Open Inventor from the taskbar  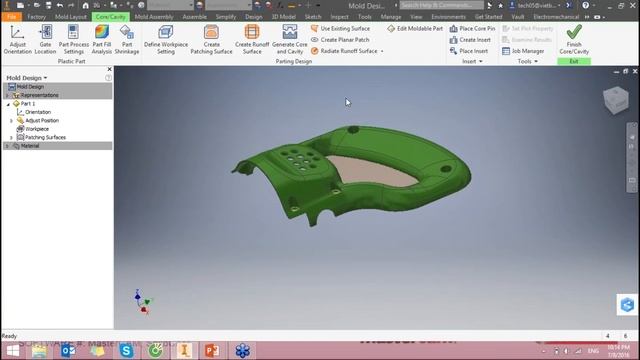pos(184,351)
